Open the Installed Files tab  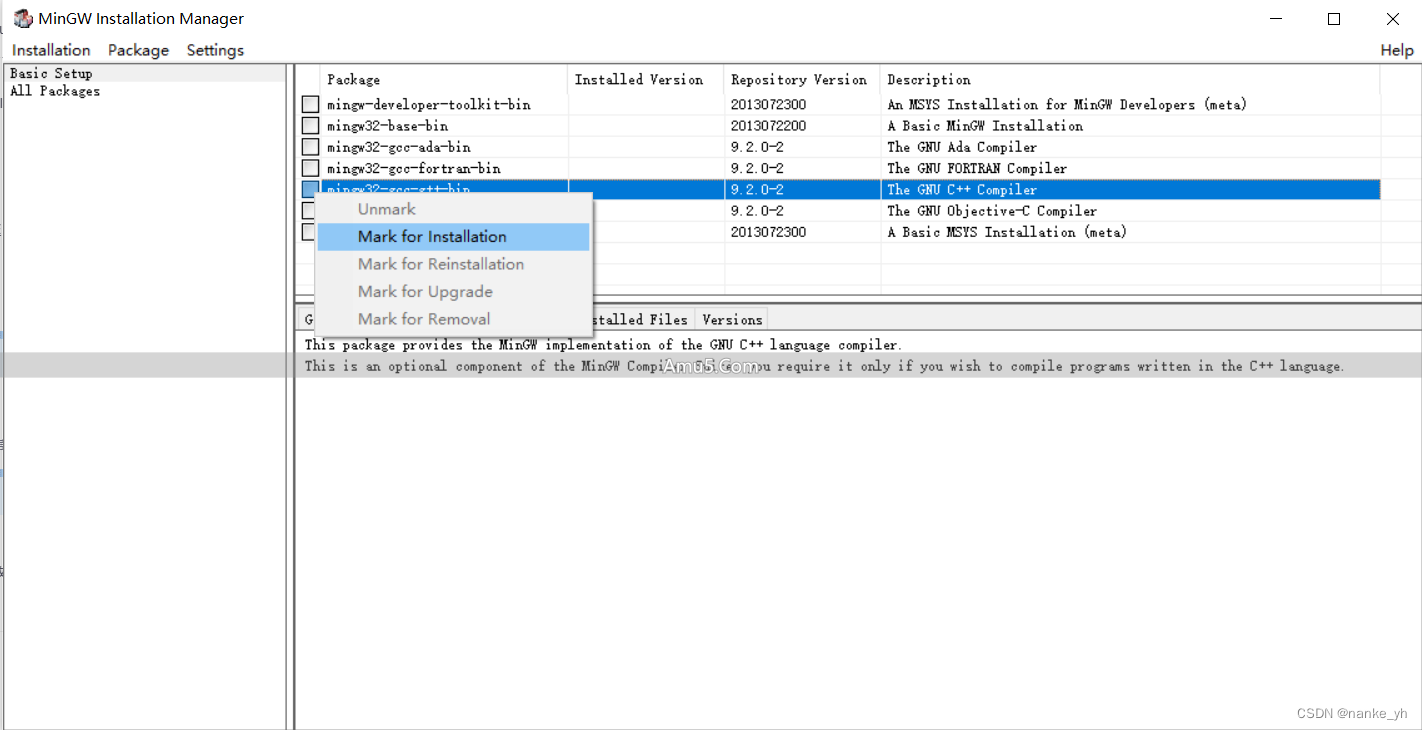[640, 319]
